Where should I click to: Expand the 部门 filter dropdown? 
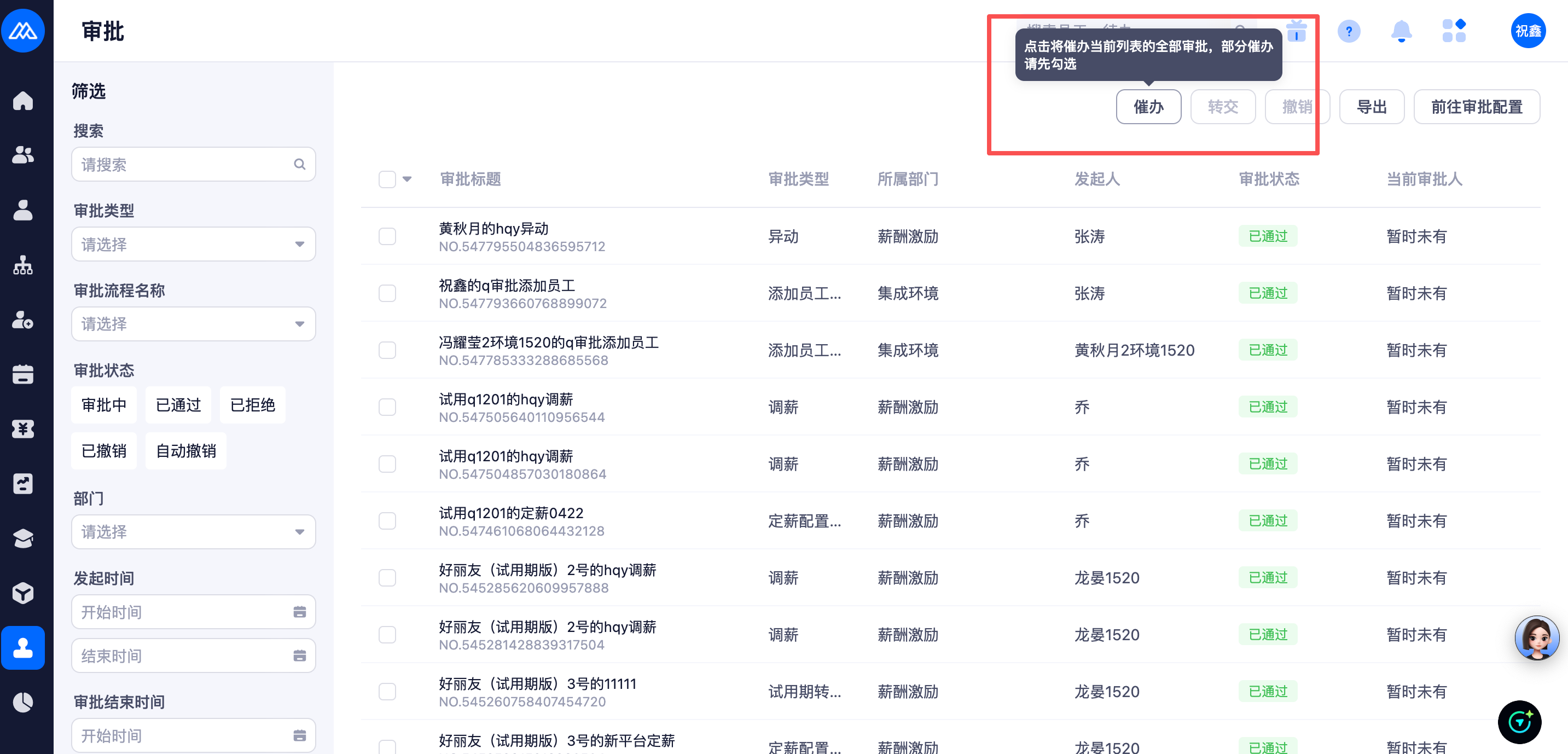[193, 532]
